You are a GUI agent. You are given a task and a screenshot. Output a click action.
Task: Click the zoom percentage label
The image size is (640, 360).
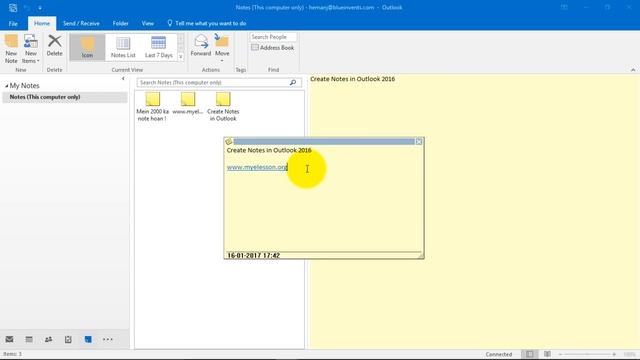click(x=630, y=354)
